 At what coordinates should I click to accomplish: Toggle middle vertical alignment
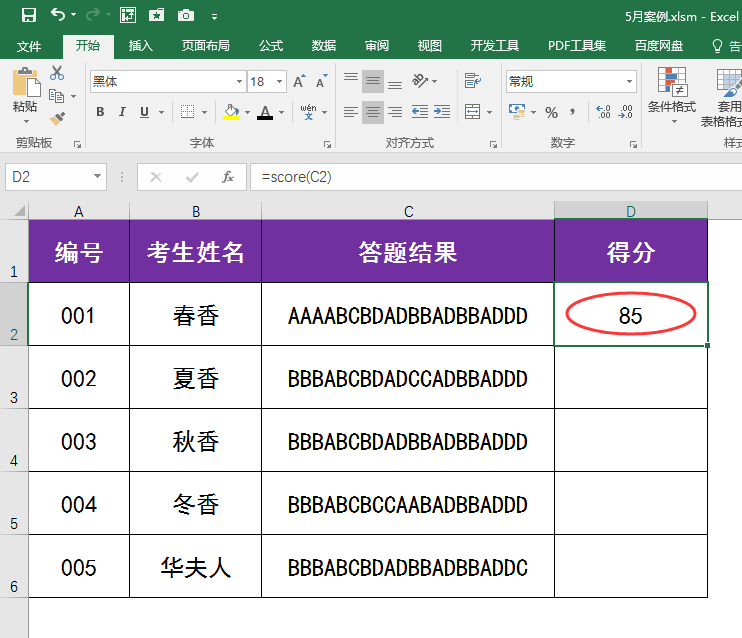pyautogui.click(x=373, y=81)
